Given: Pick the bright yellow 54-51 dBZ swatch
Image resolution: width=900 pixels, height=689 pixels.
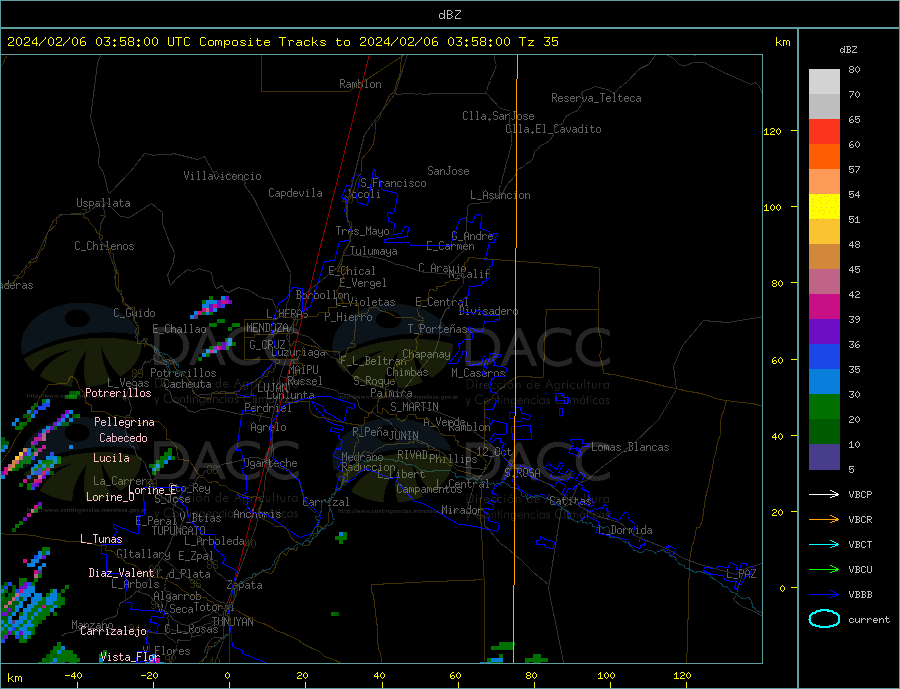Looking at the screenshot, I should pyautogui.click(x=824, y=207).
